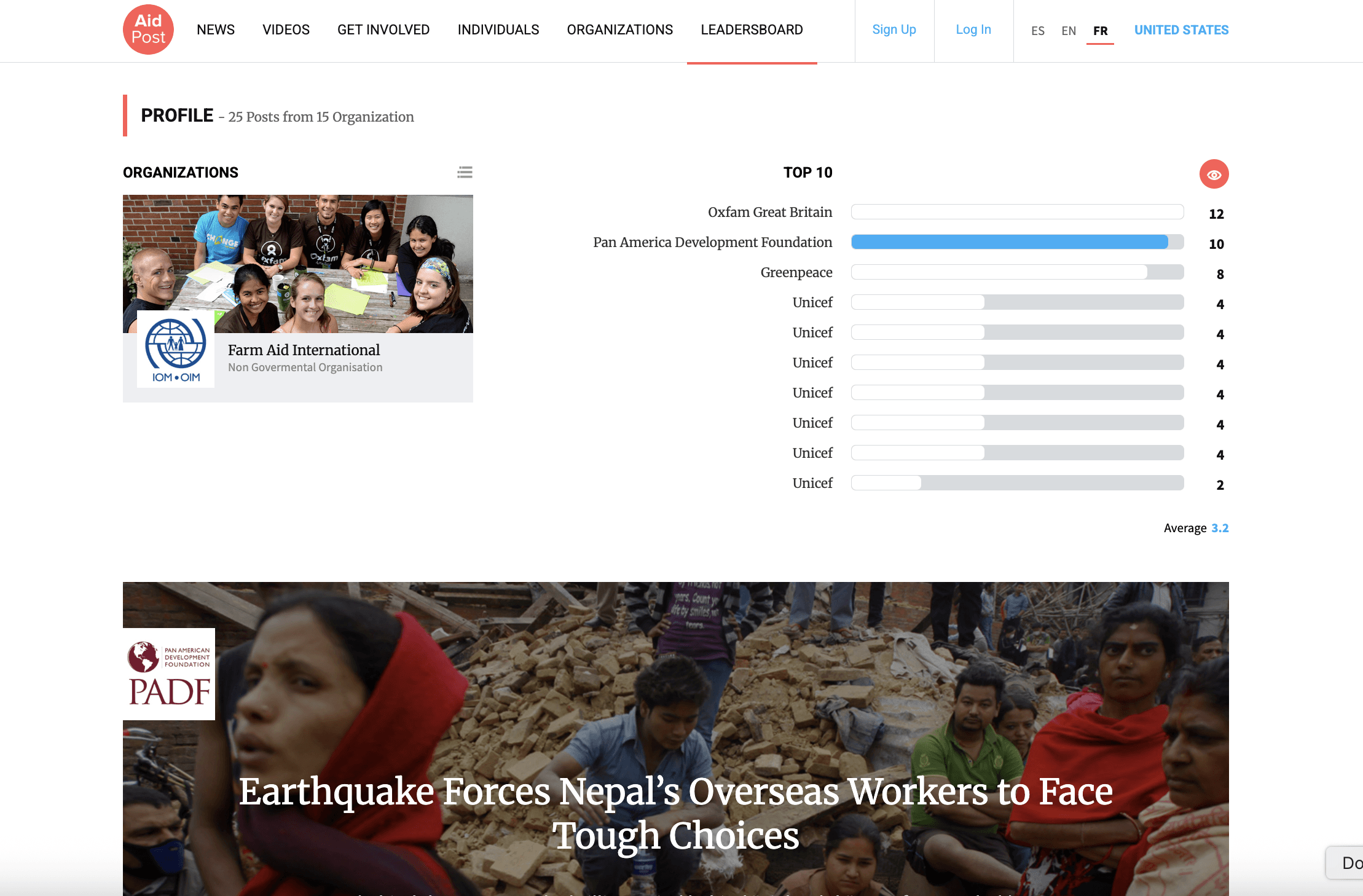Click the Oxfam Great Britain progress bar

point(1017,212)
